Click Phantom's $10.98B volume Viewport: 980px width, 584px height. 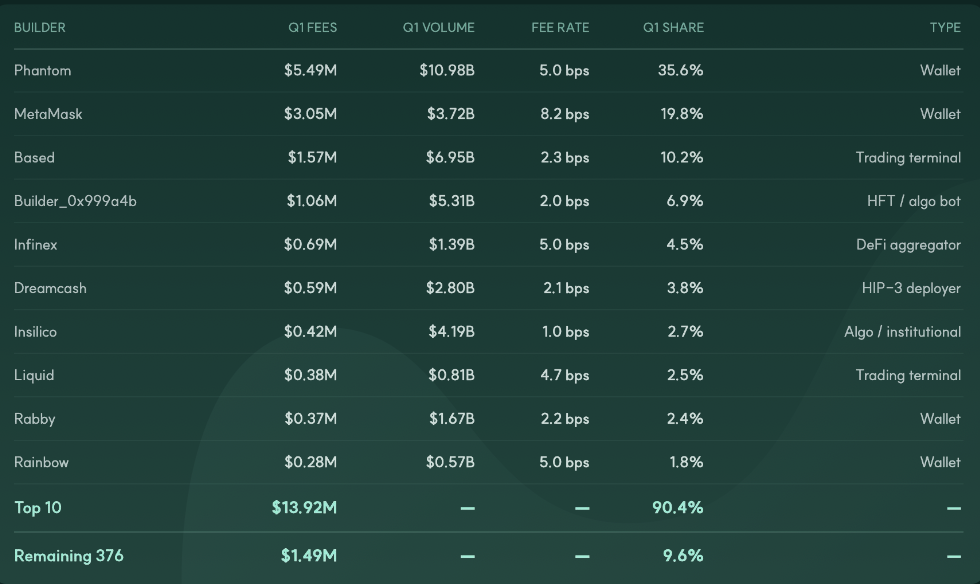tap(447, 70)
